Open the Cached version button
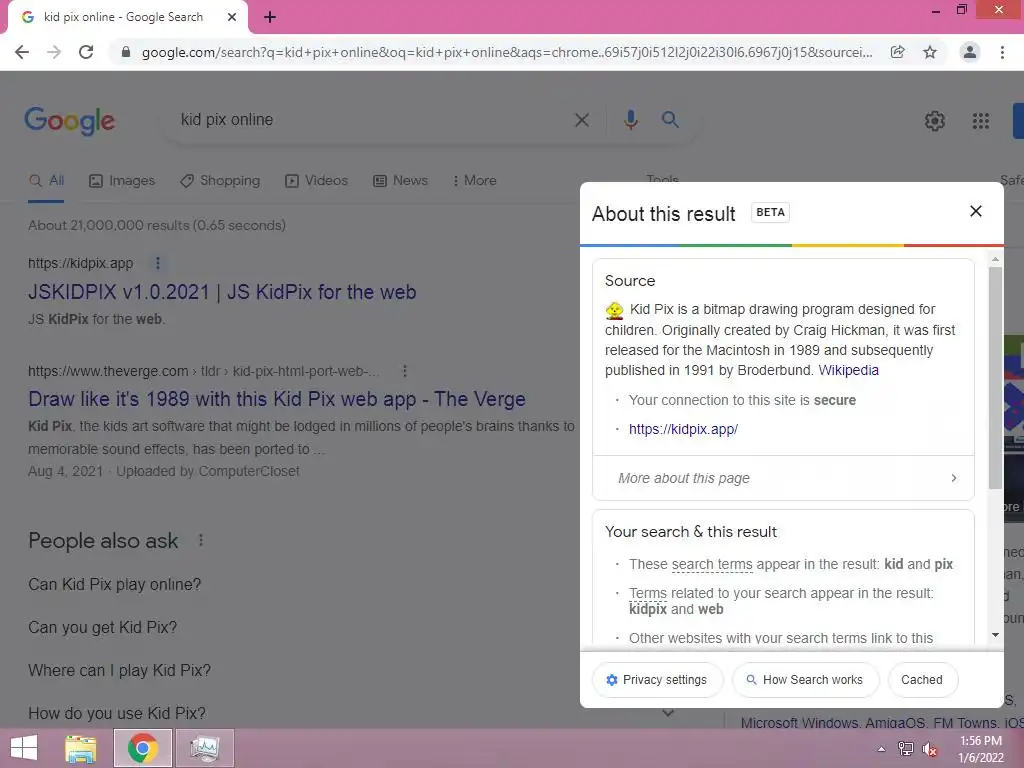 pos(922,680)
